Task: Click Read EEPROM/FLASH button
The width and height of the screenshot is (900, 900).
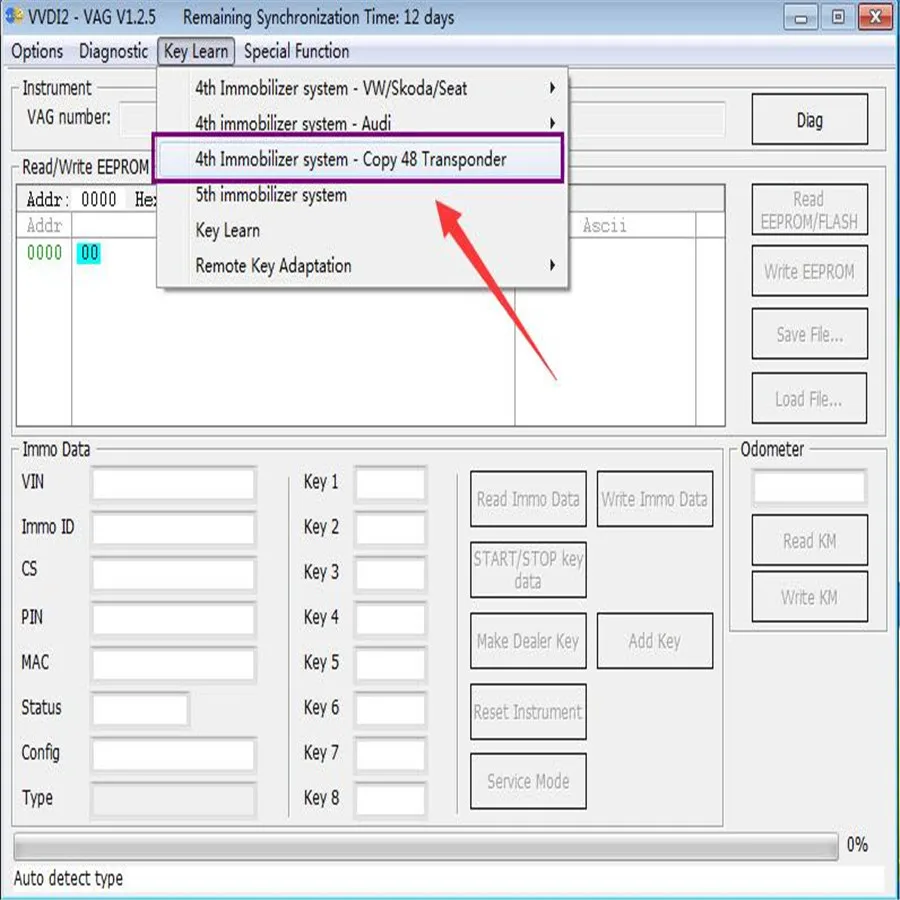Action: [809, 210]
